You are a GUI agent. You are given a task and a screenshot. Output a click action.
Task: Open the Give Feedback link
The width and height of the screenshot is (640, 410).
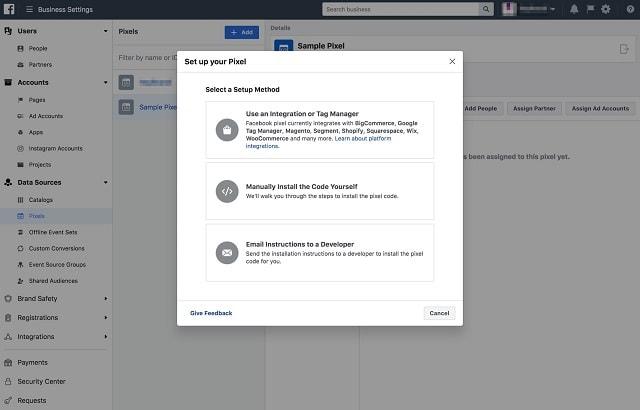coord(211,313)
